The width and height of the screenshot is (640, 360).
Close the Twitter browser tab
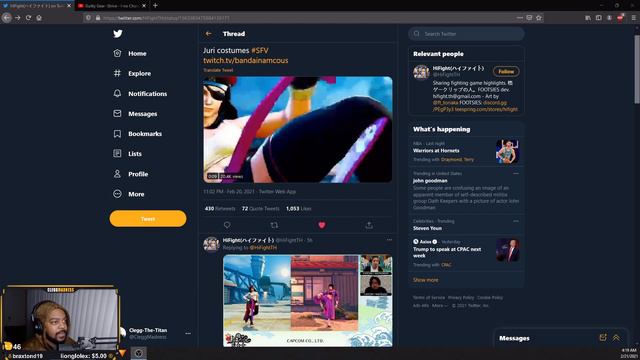point(69,6)
